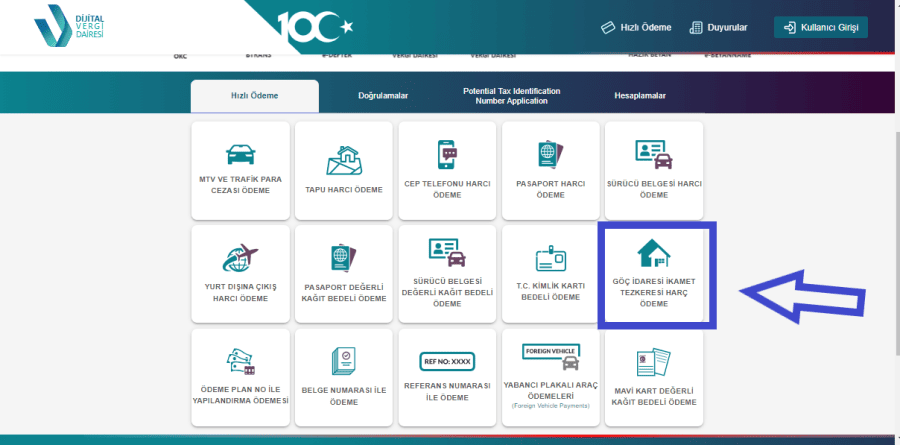Open Mavi Kart Değerli Kağıt Bedeli icon

[x=654, y=363]
